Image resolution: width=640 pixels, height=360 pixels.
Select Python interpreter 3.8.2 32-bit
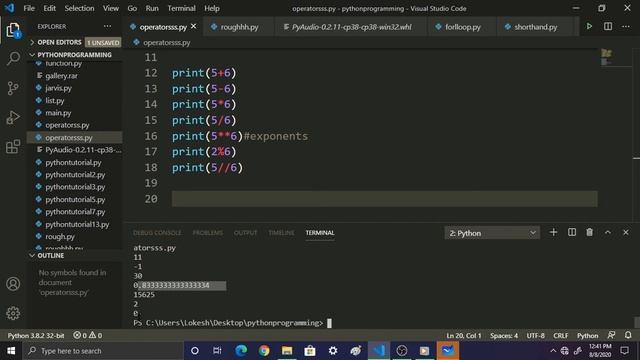coord(36,336)
